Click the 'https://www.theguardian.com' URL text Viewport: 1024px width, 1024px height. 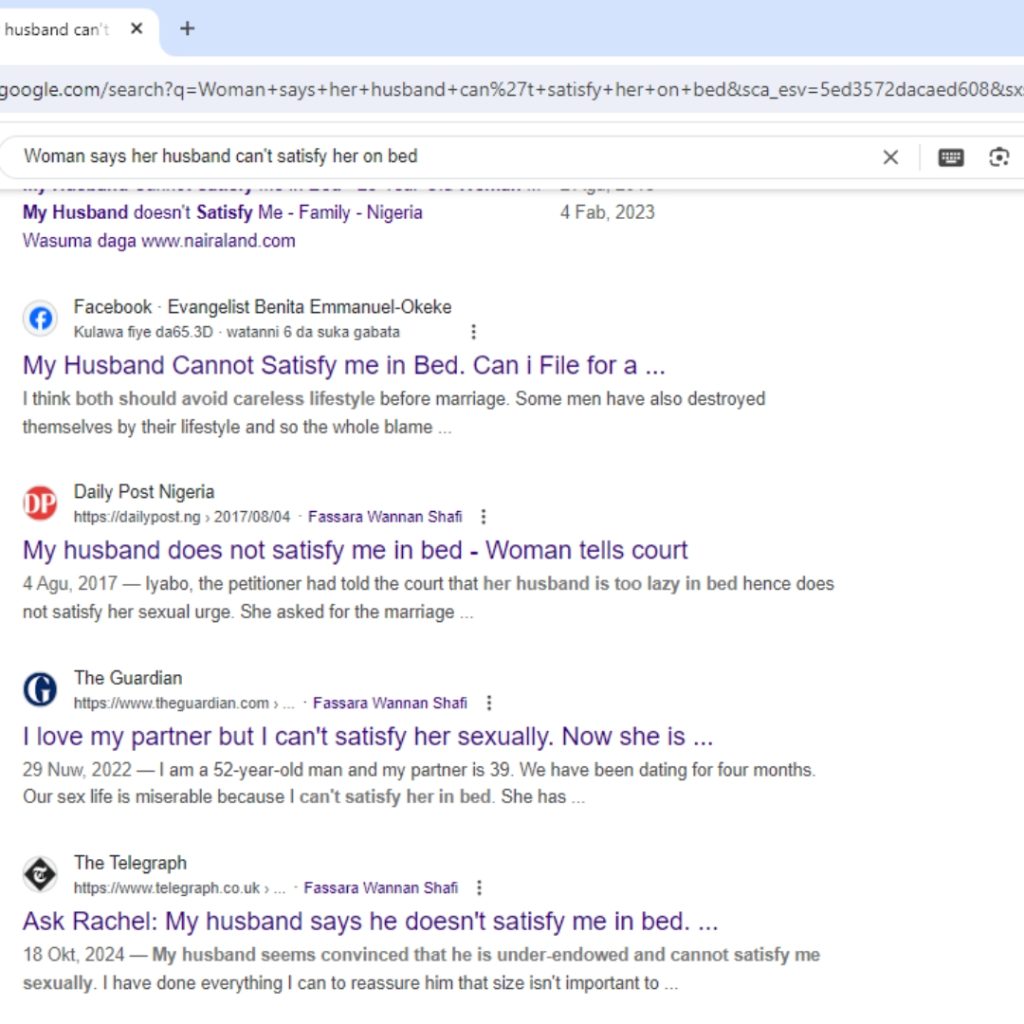click(x=171, y=703)
